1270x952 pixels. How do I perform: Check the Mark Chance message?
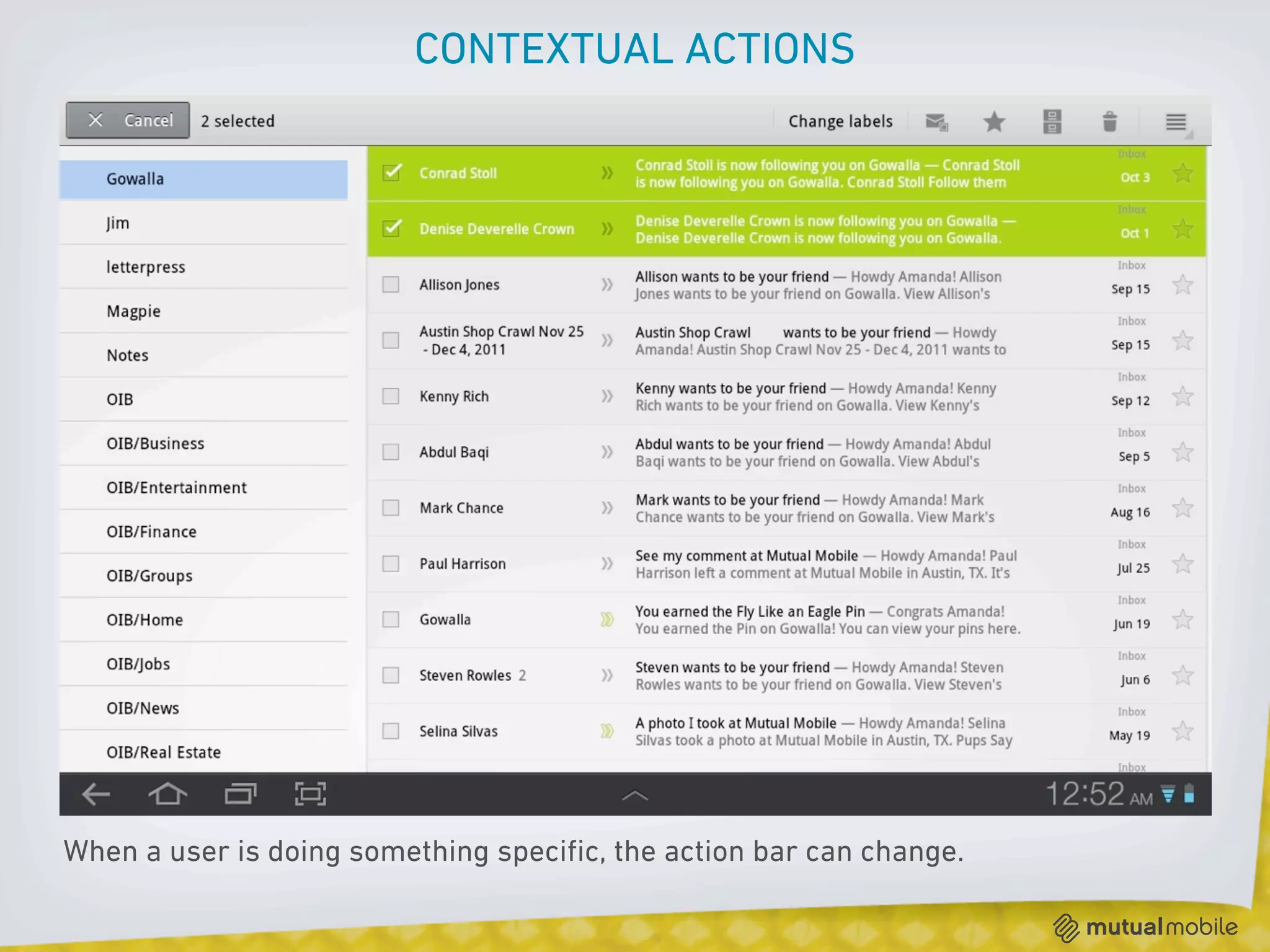point(391,508)
